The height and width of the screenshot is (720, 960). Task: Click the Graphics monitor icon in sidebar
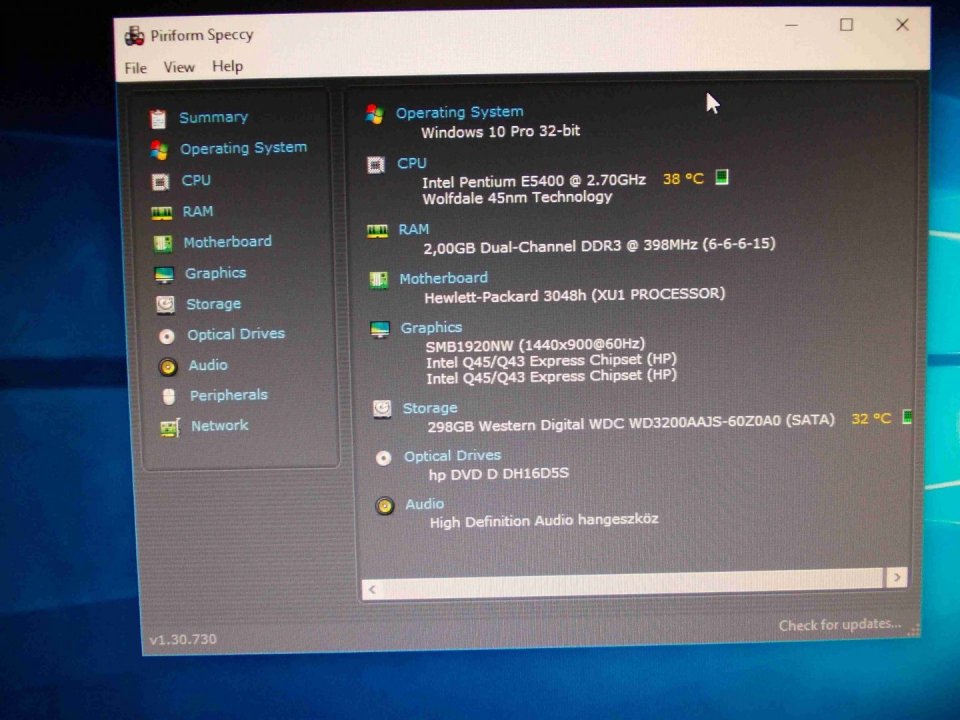164,275
